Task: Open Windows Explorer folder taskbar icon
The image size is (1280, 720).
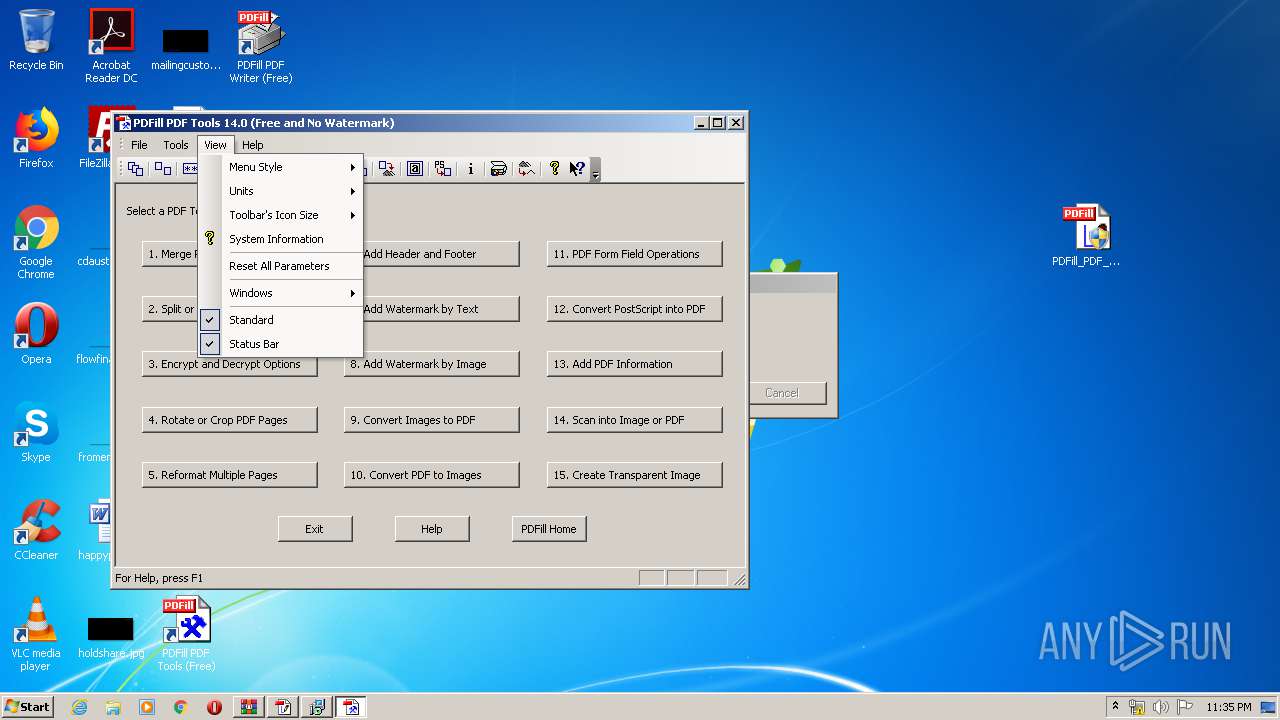Action: click(x=113, y=707)
